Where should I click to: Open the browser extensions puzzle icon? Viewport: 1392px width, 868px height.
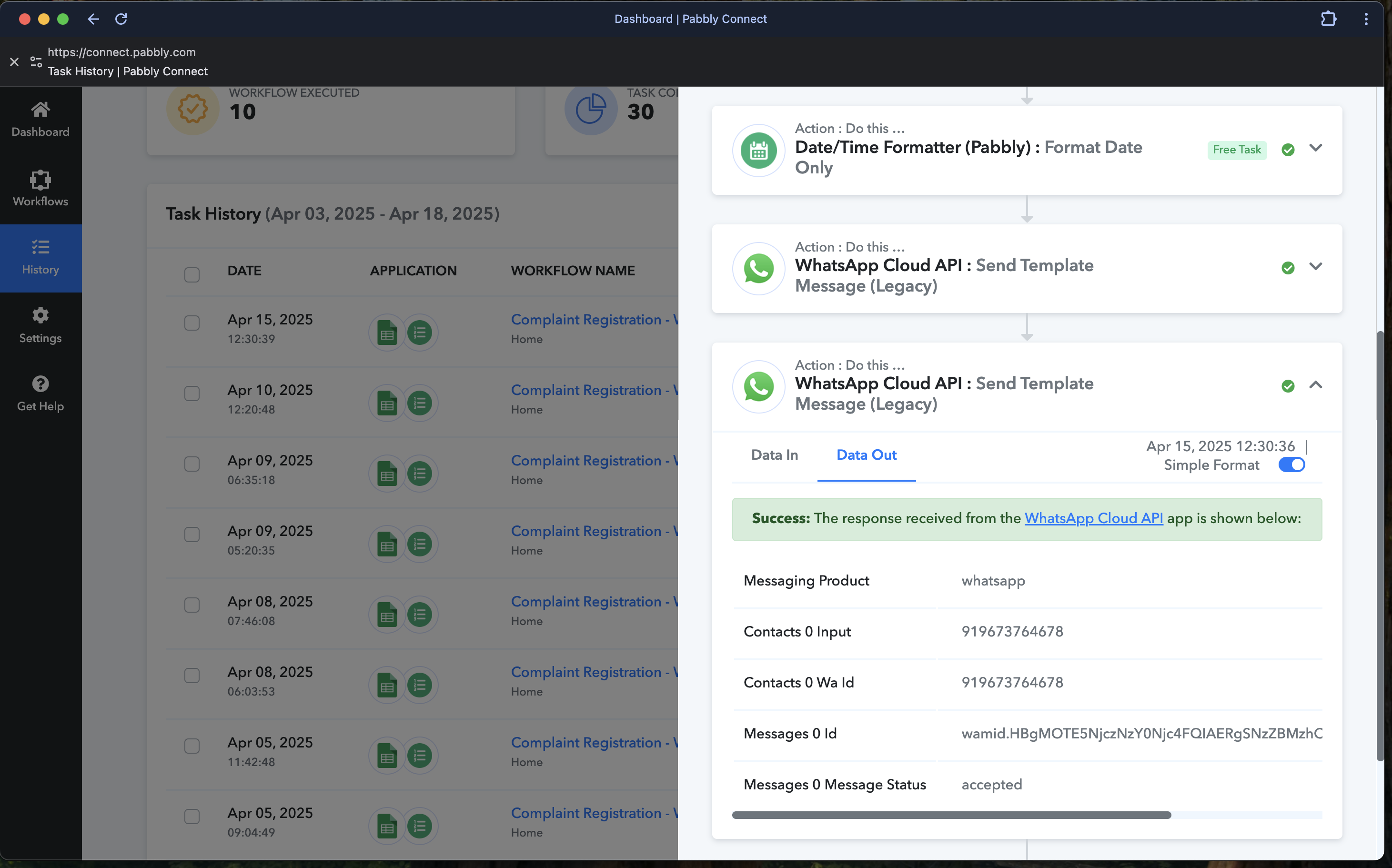point(1328,19)
